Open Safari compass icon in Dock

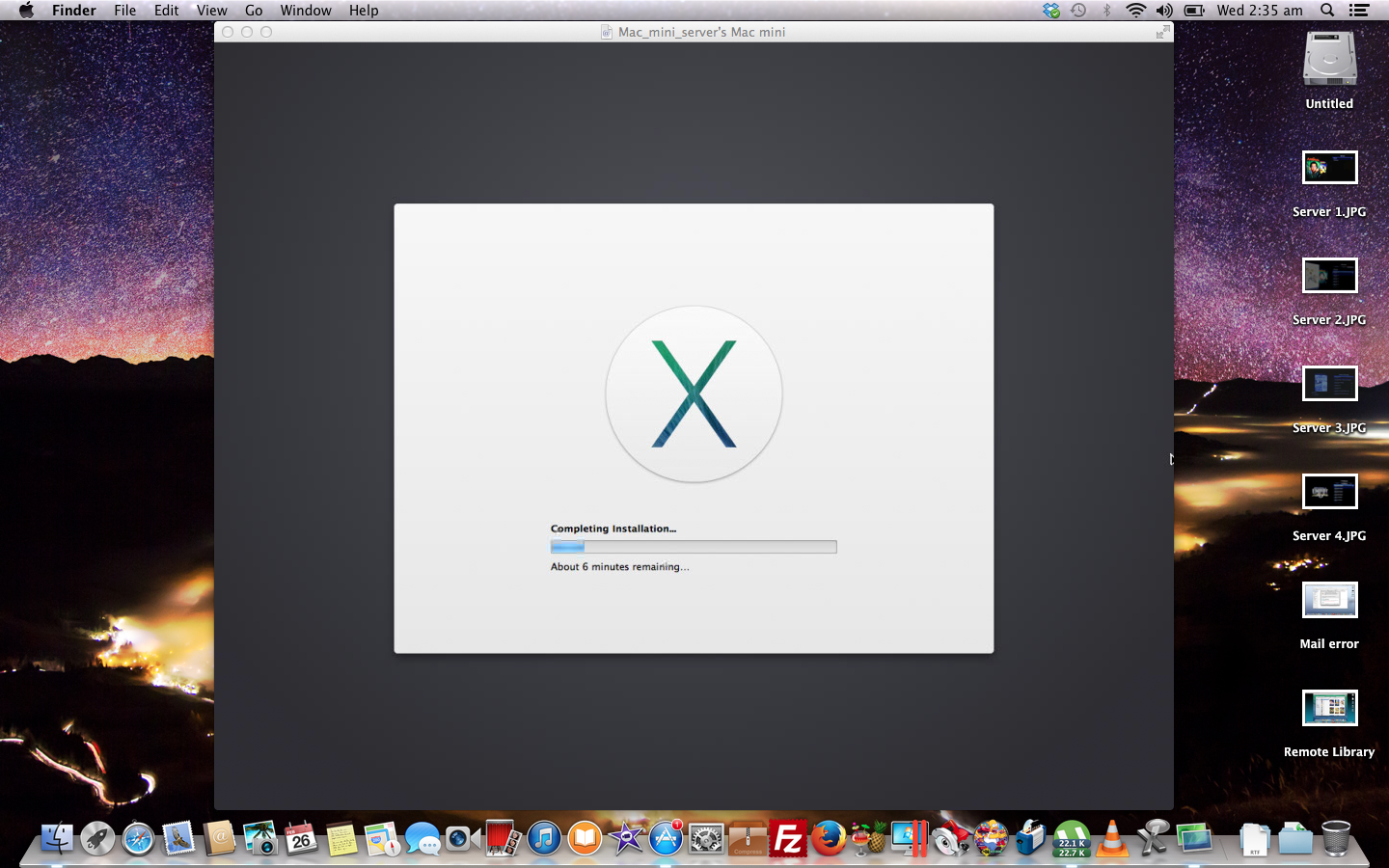pos(138,838)
